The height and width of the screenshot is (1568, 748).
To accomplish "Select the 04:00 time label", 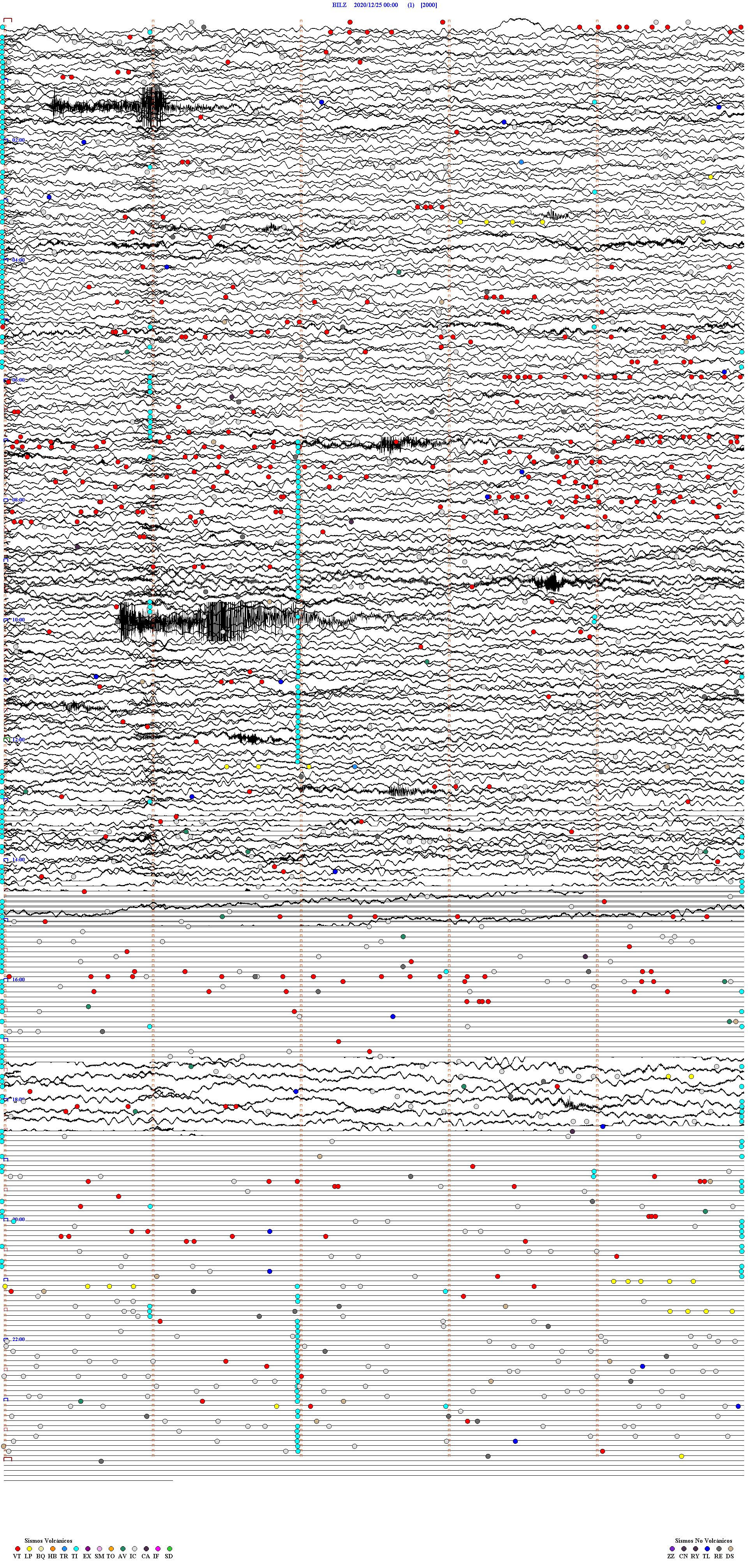I will click(x=19, y=260).
